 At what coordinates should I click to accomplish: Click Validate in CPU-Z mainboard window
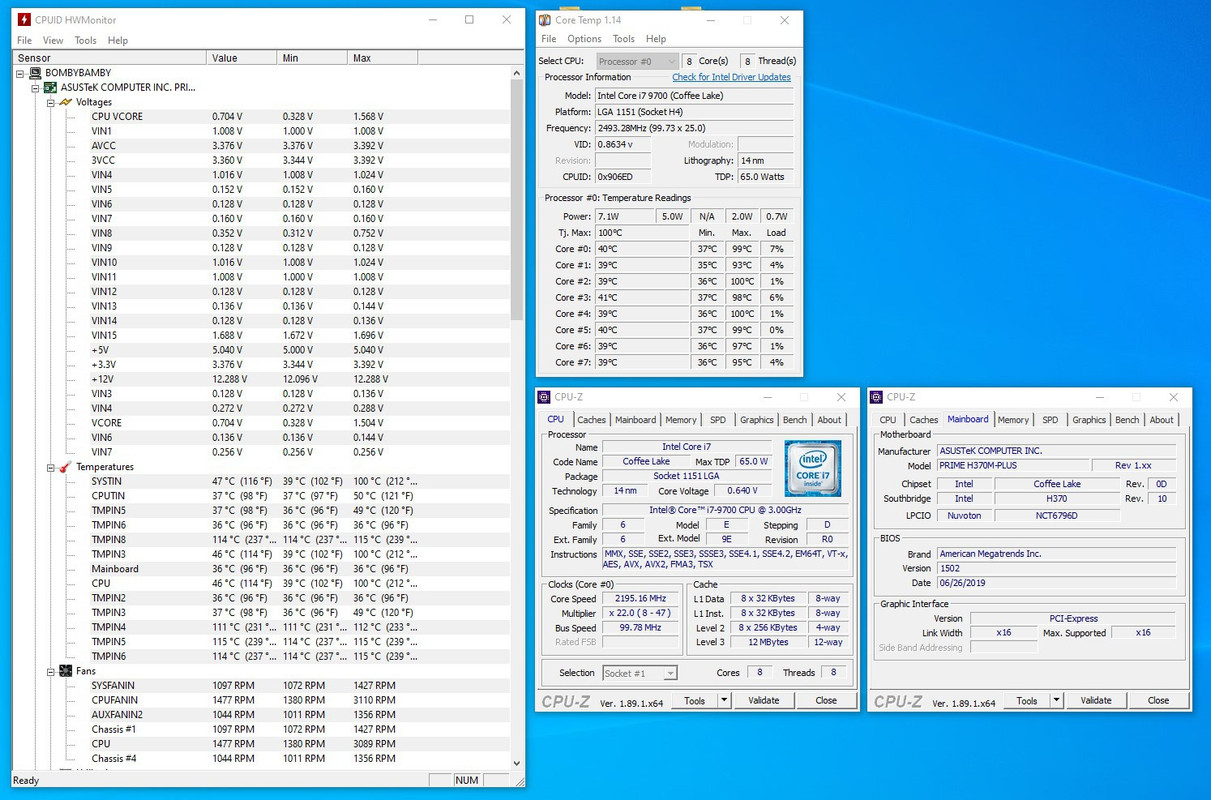point(1096,700)
